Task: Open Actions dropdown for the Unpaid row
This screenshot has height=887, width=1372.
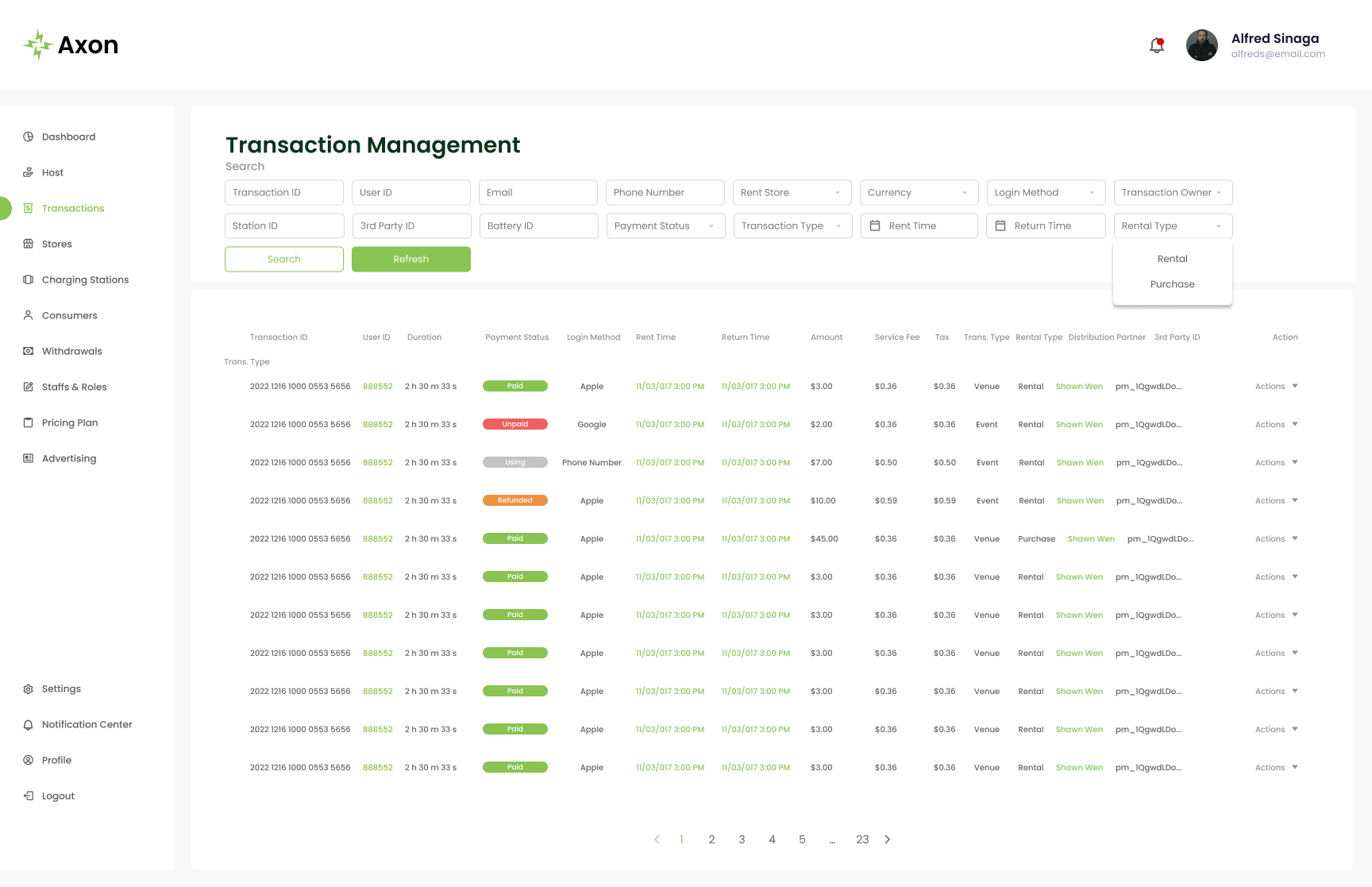Action: click(x=1277, y=424)
